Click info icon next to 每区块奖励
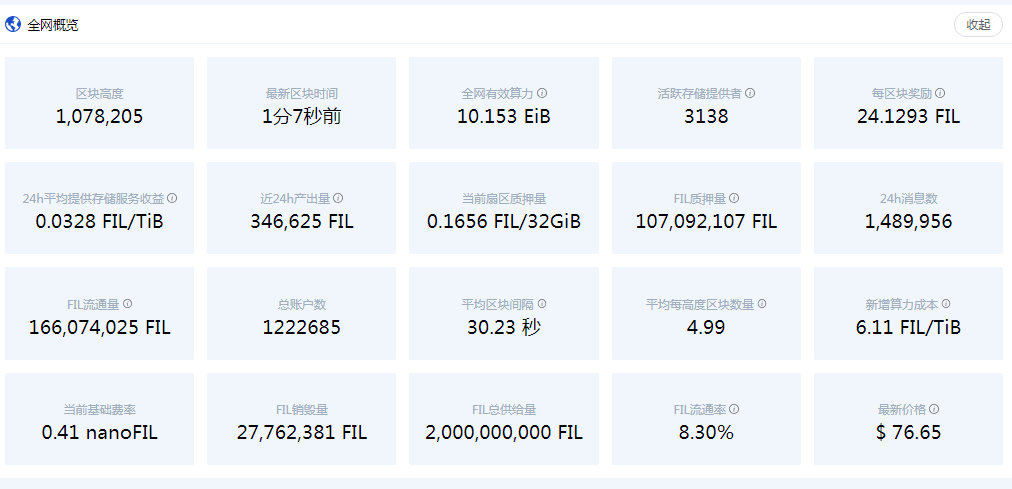Image resolution: width=1012 pixels, height=489 pixels. click(940, 93)
